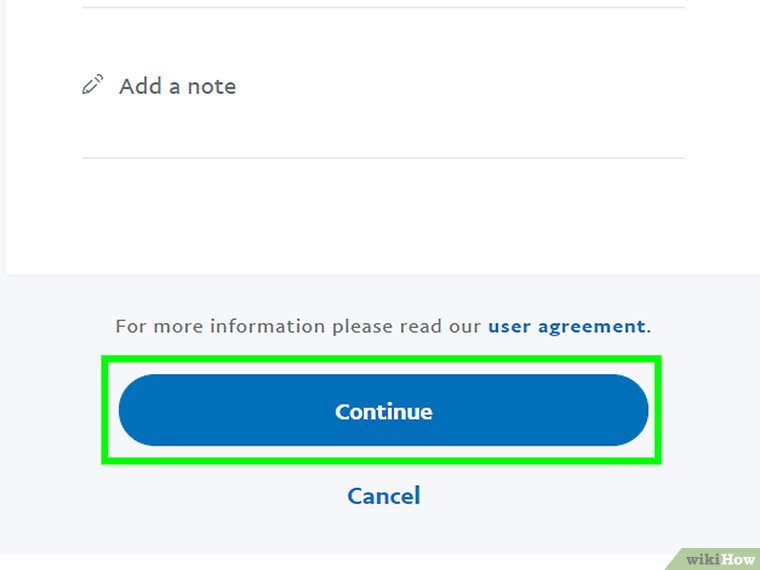Tap the wikiHow badge in the corner
Viewport: 760px width, 570px height.
[x=718, y=556]
